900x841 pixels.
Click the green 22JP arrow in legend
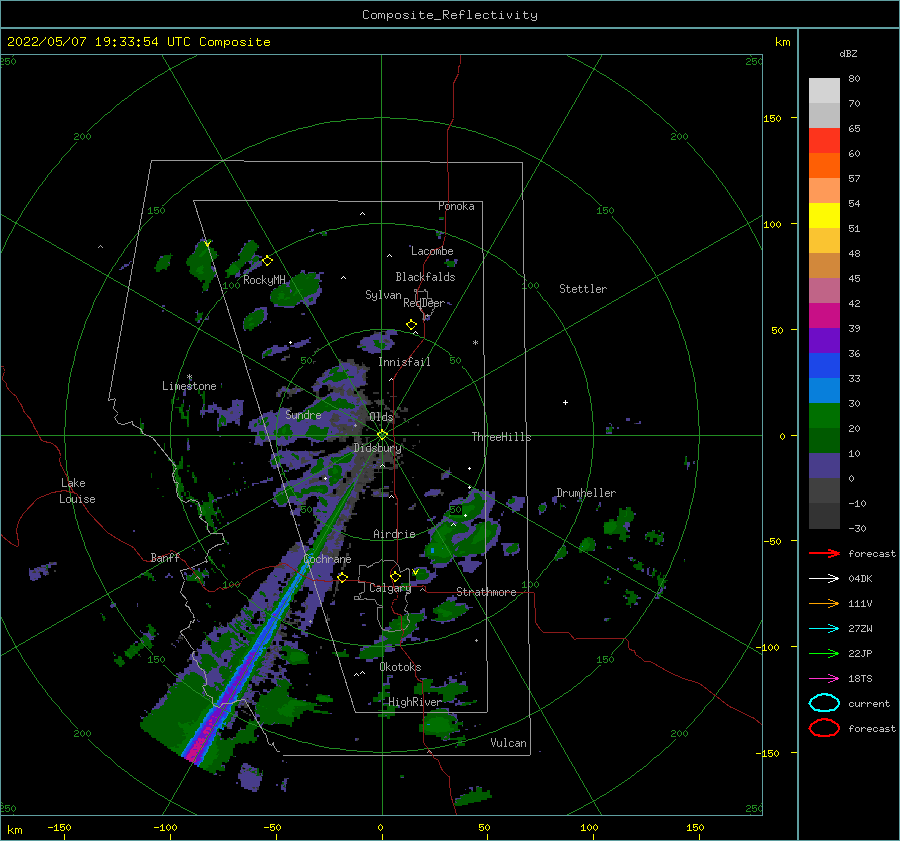tap(824, 653)
